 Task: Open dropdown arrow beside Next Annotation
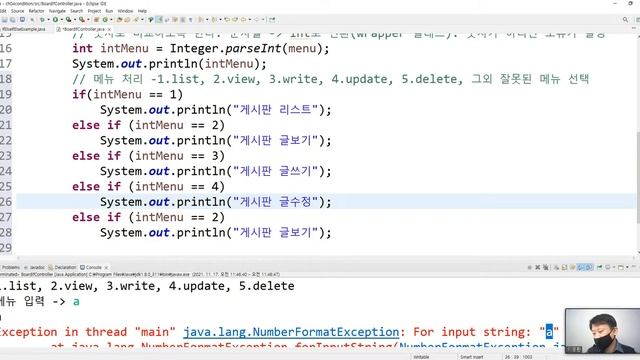[x=207, y=20]
